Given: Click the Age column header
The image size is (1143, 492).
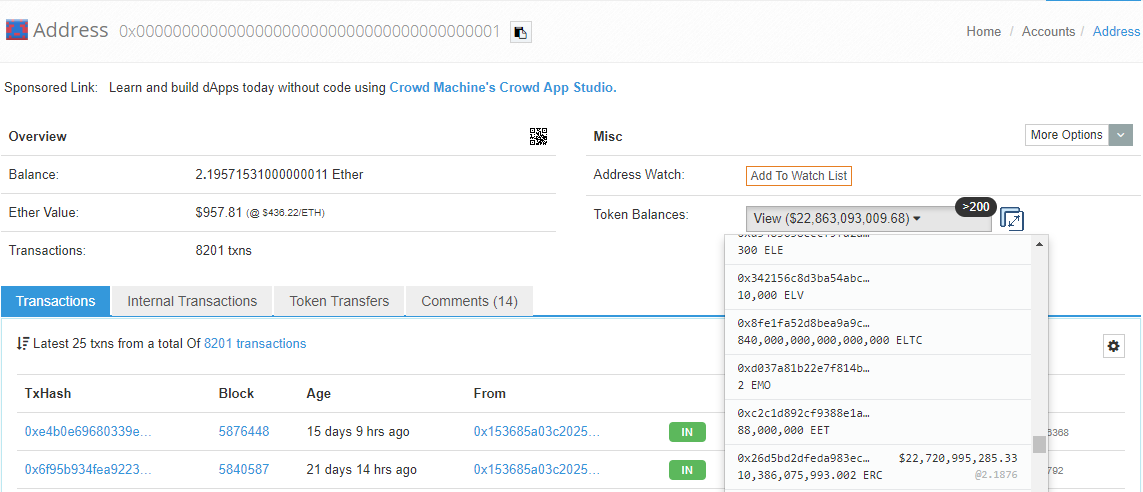Looking at the screenshot, I should 319,394.
